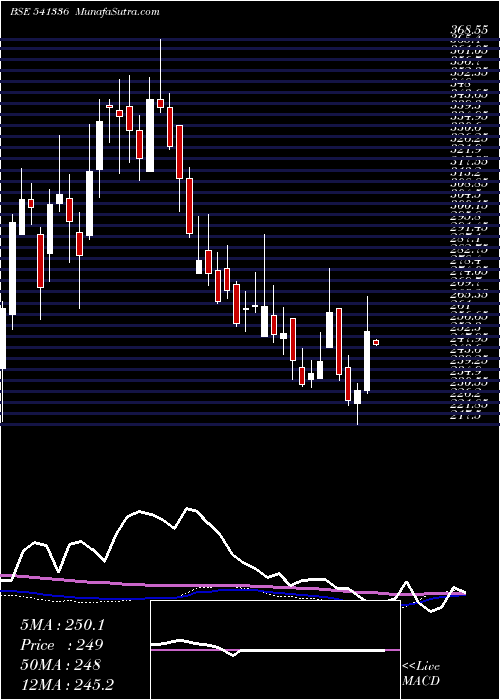Select the 12MA : 245.2 reading
The width and height of the screenshot is (500, 700).
click(x=65, y=684)
